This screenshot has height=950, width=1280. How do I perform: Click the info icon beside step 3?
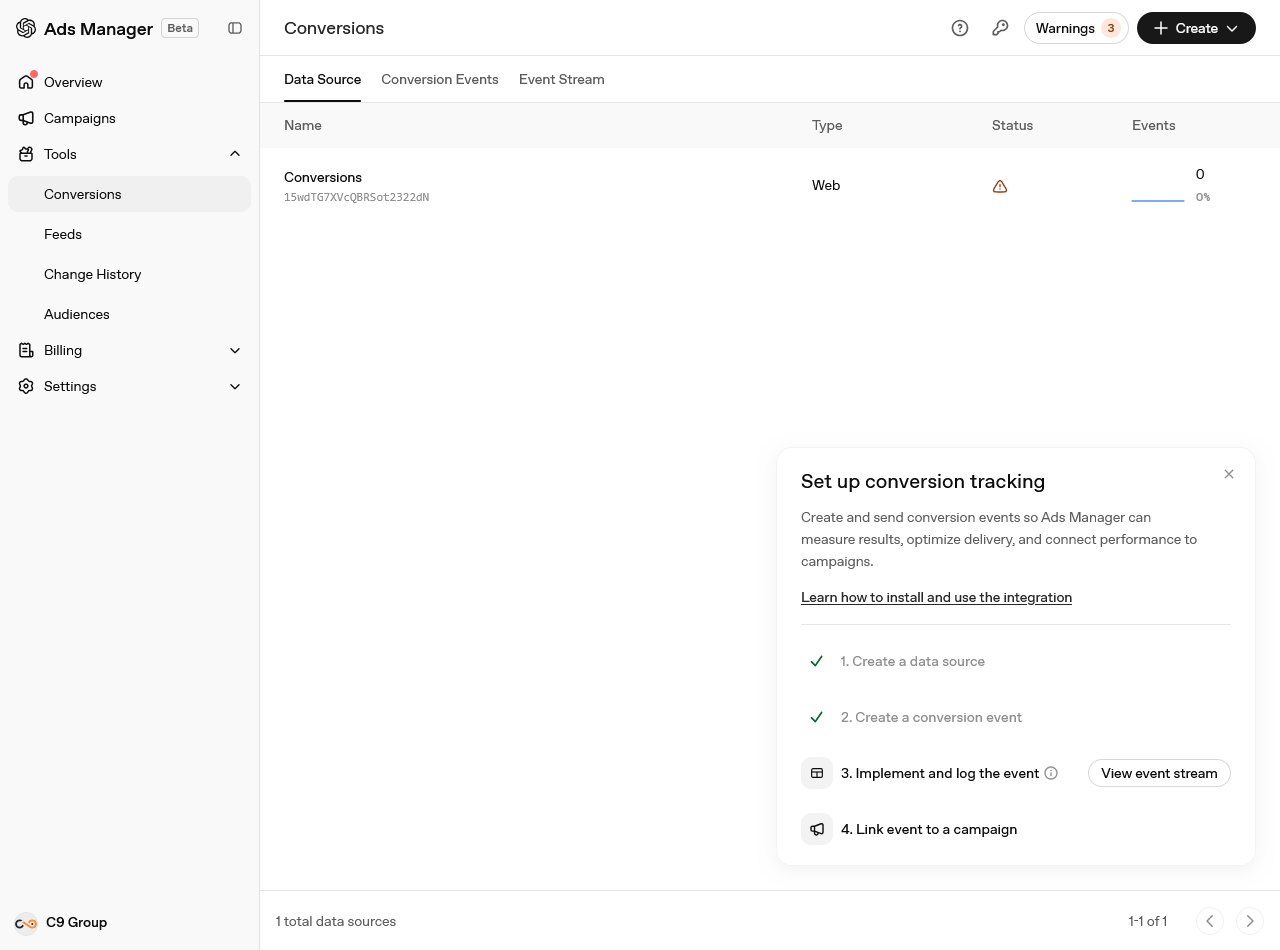tap(1051, 773)
